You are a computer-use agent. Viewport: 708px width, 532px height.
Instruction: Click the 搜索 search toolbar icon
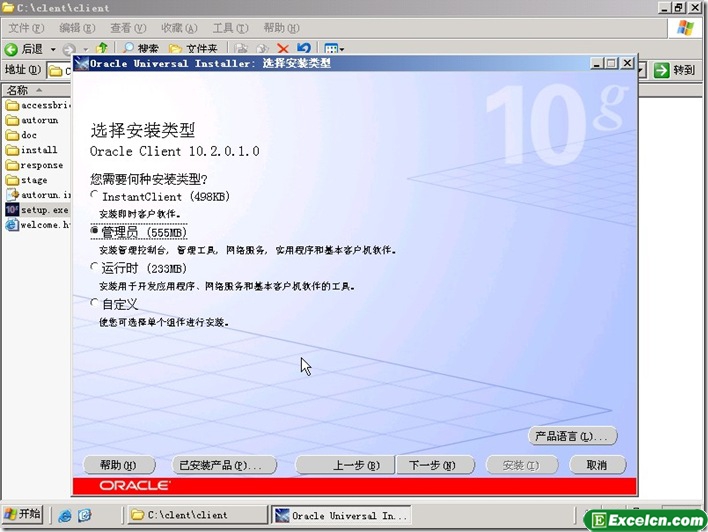tap(129, 48)
